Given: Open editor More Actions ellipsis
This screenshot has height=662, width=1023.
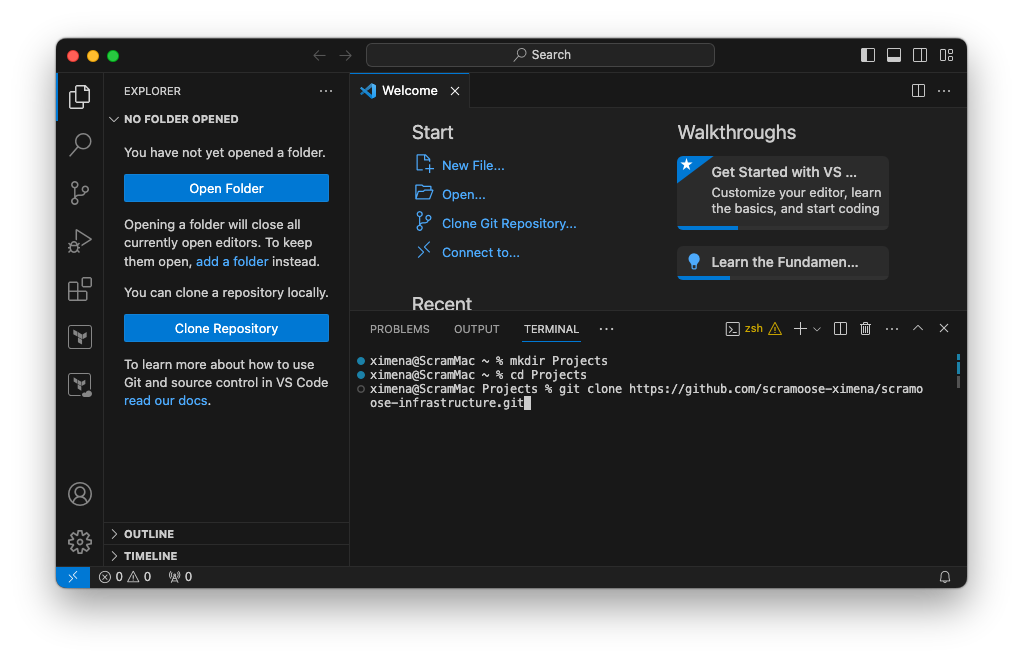Looking at the screenshot, I should coord(943,91).
